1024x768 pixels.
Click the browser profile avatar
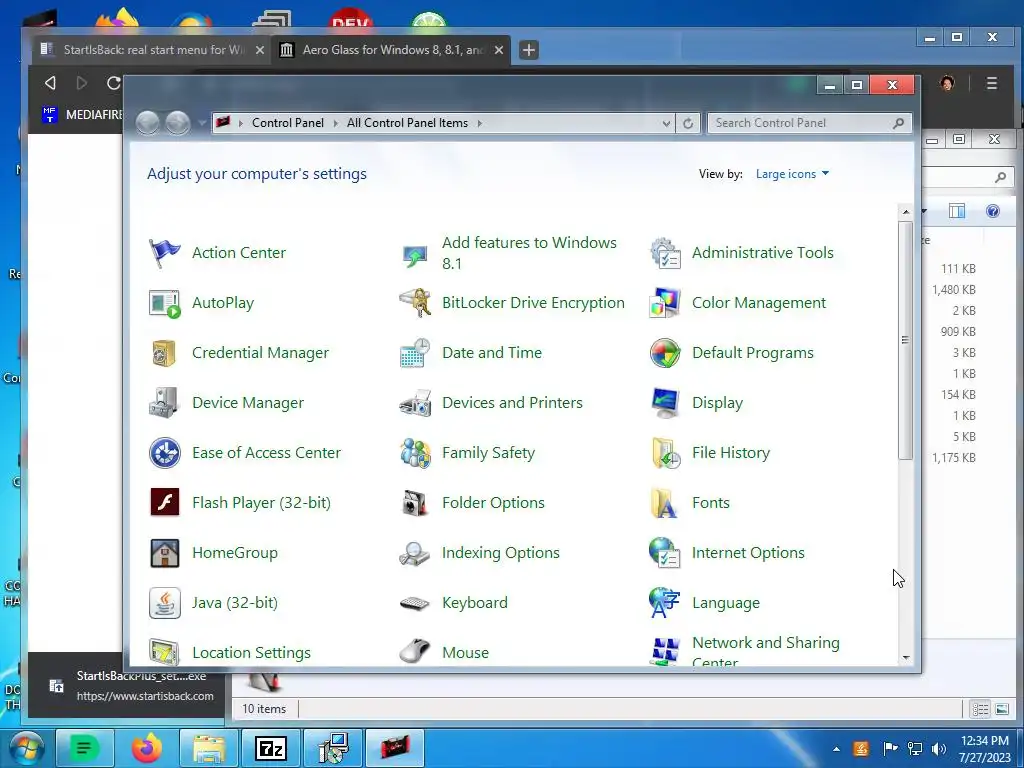[x=948, y=84]
